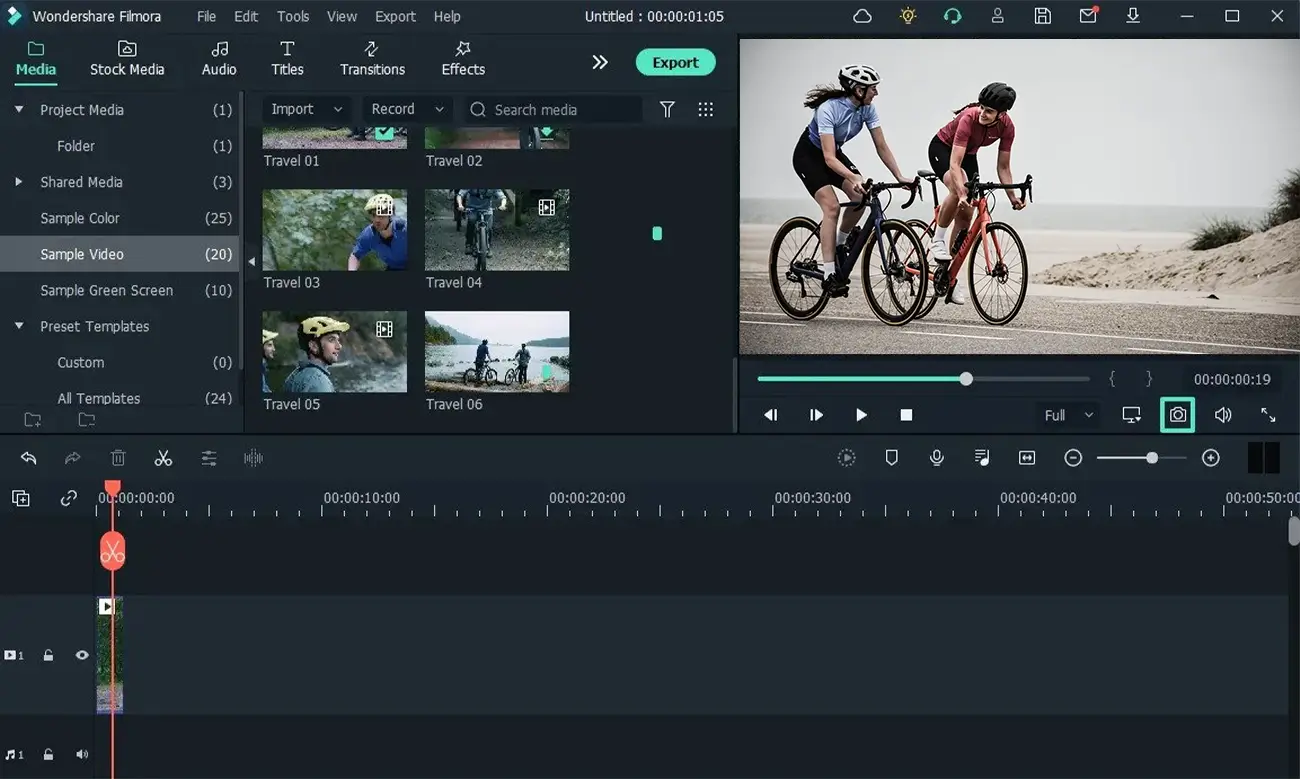Screen dimensions: 1300x779
Task: Take a snapshot with the camera icon
Action: coord(1177,414)
